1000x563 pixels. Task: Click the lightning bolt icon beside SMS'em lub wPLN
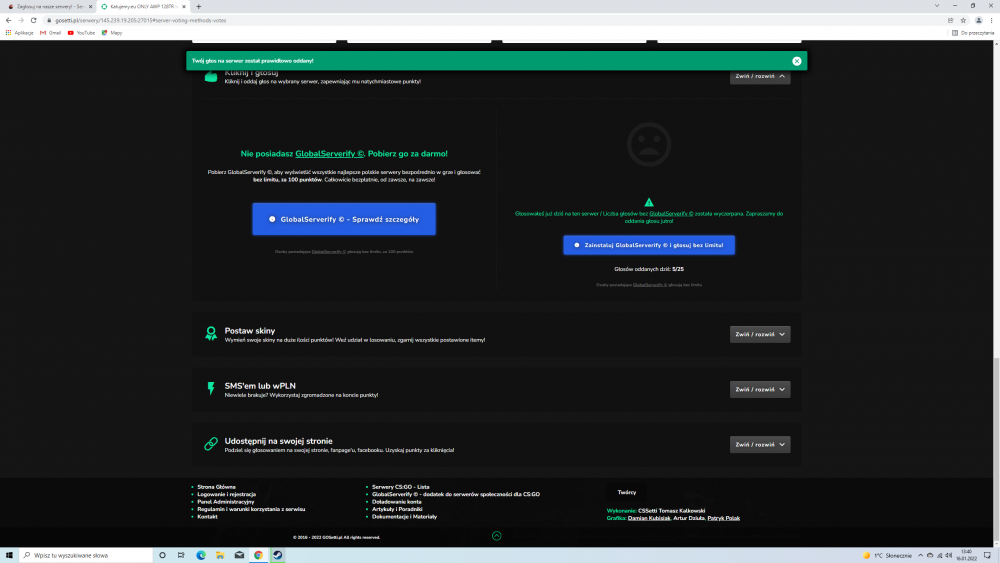point(211,388)
